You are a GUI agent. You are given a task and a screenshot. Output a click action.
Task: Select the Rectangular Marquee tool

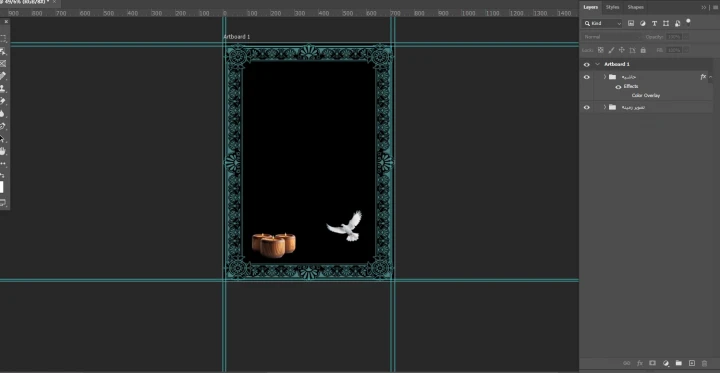pos(3,39)
